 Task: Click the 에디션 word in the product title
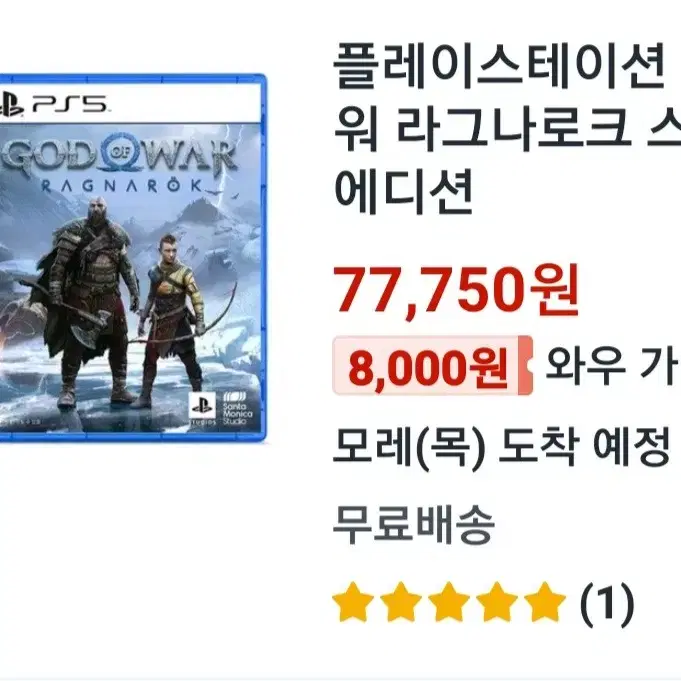(x=403, y=192)
